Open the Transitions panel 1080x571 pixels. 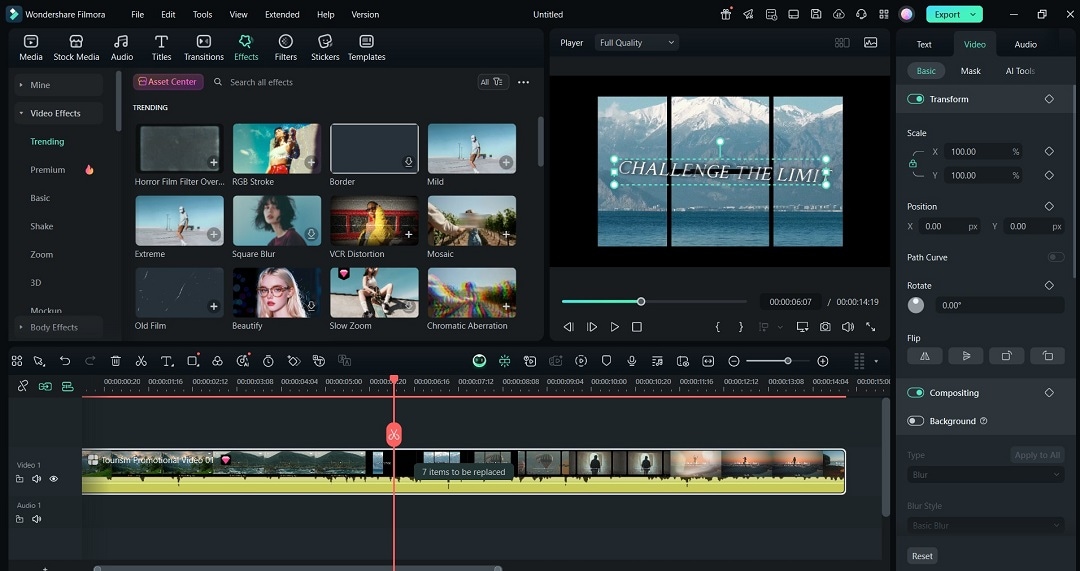[204, 48]
